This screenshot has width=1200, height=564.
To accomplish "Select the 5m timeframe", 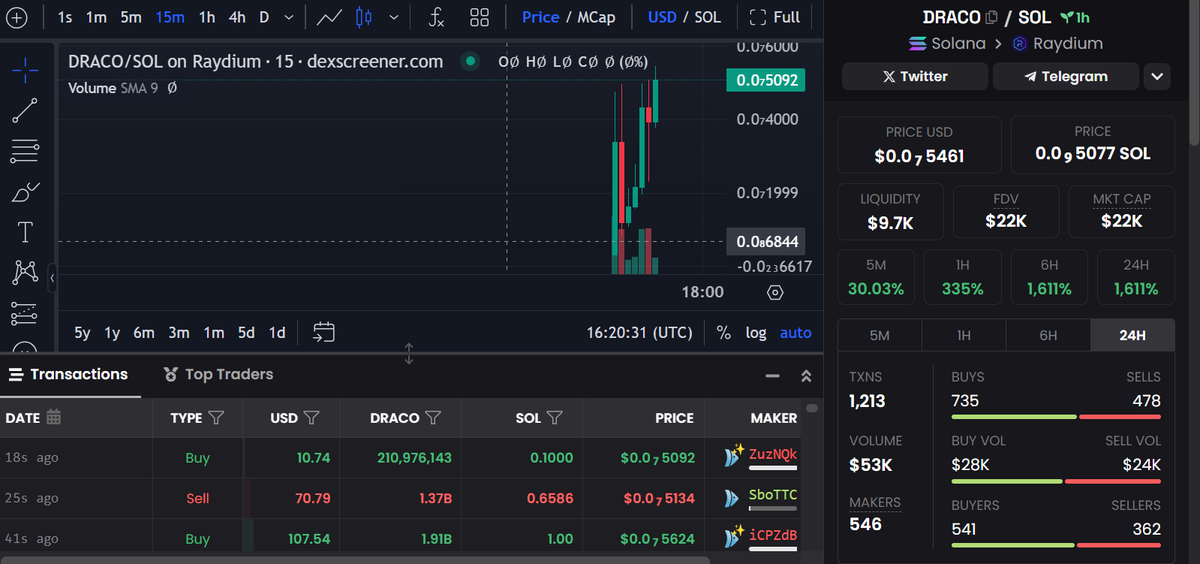I will coord(131,17).
